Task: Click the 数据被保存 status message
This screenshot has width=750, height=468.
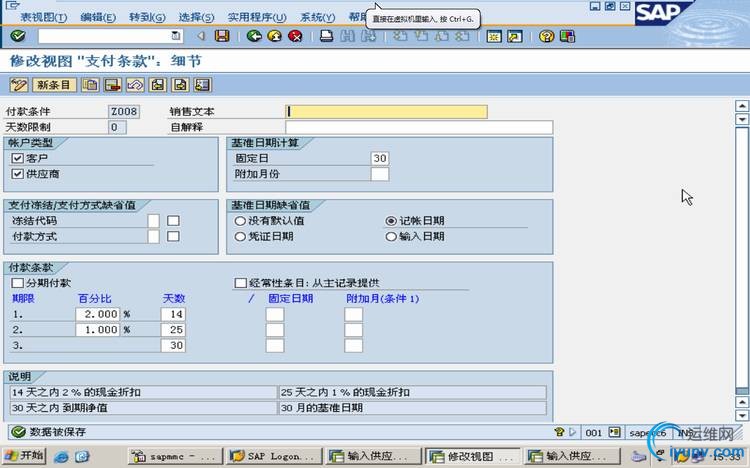Action: (x=58, y=432)
